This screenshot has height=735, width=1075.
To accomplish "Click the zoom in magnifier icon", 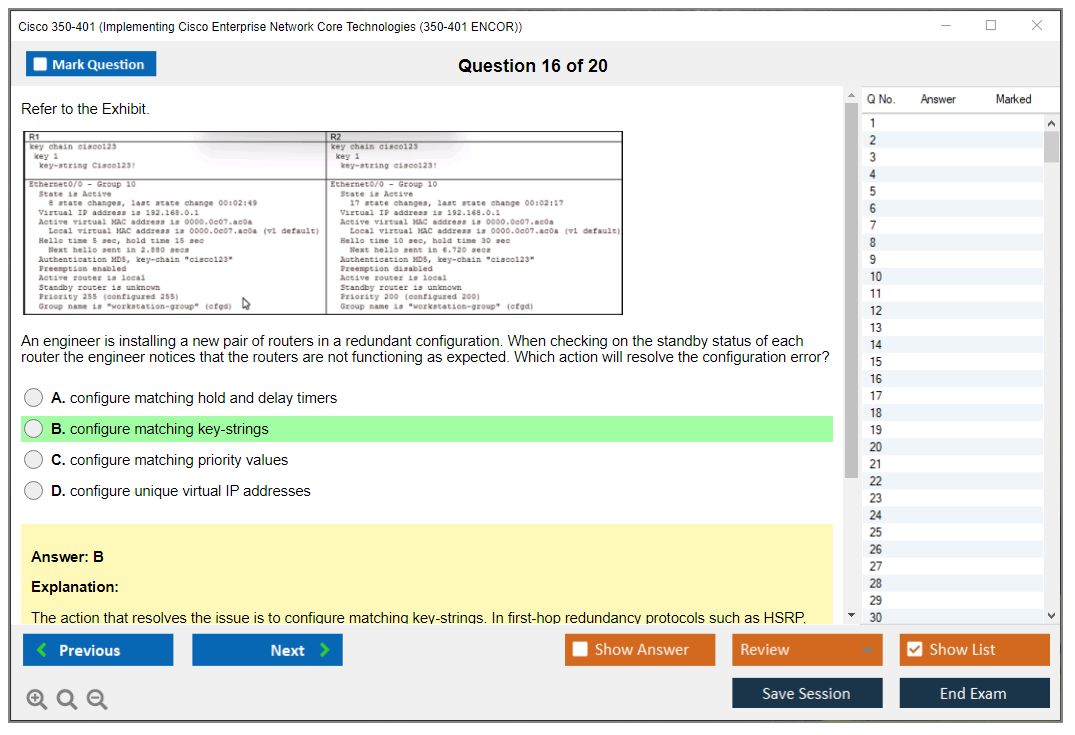I will tap(36, 699).
